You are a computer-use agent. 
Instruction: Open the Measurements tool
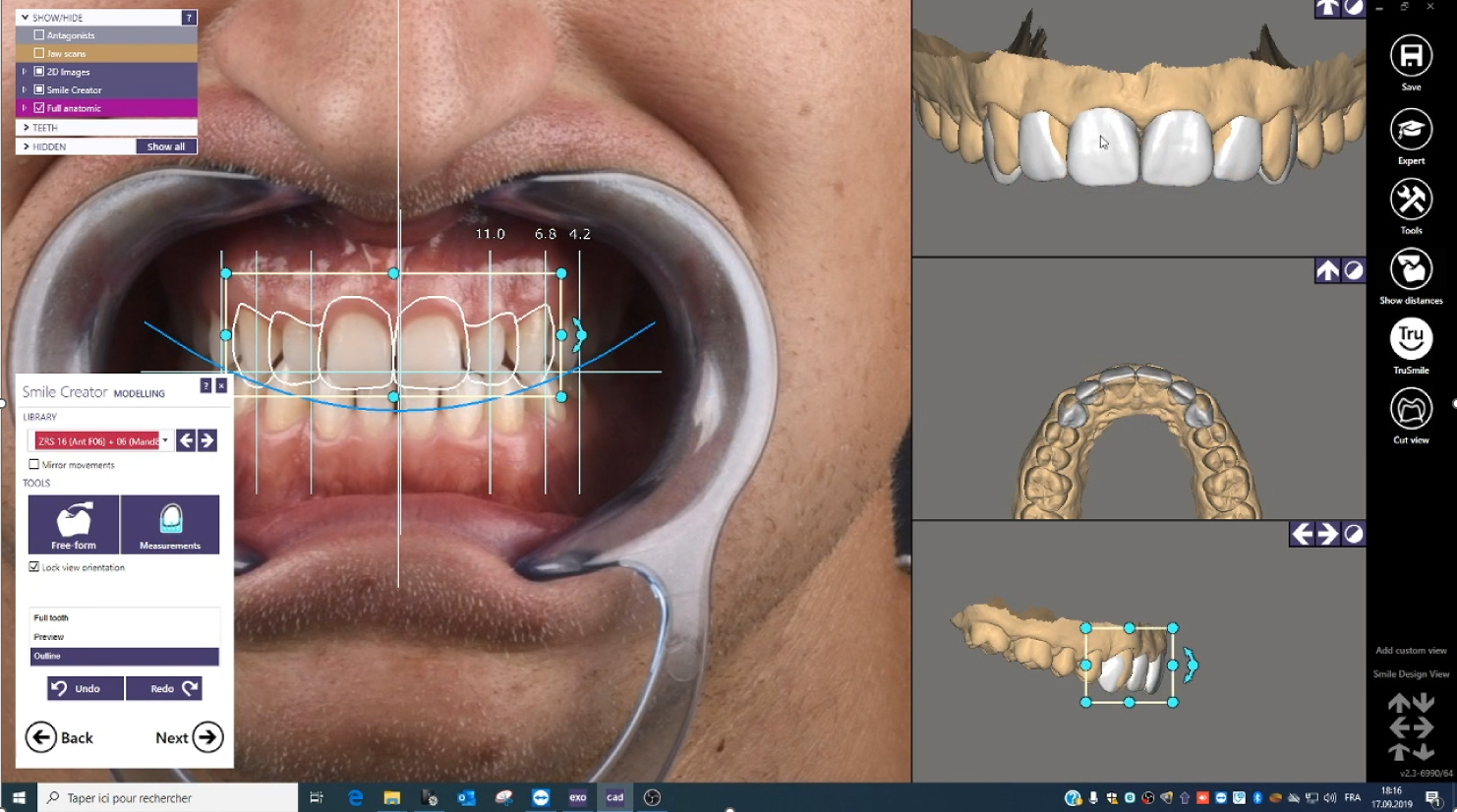[170, 525]
